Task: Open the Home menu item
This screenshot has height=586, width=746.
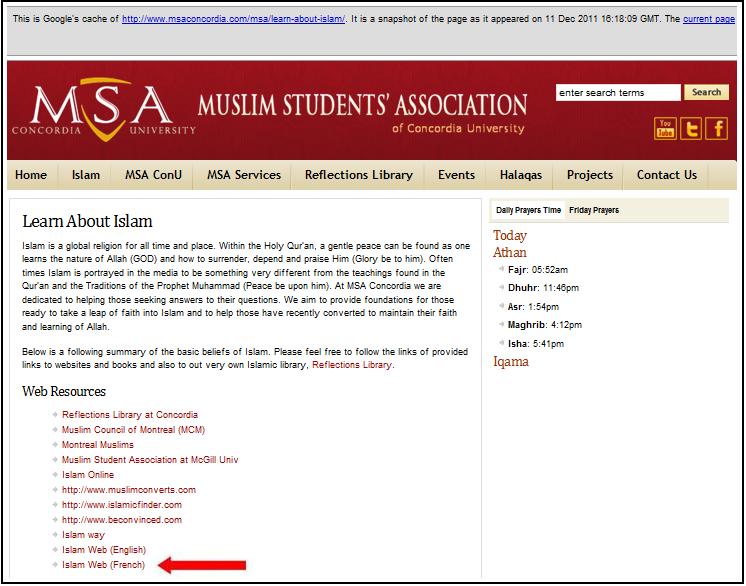Action: pos(31,175)
